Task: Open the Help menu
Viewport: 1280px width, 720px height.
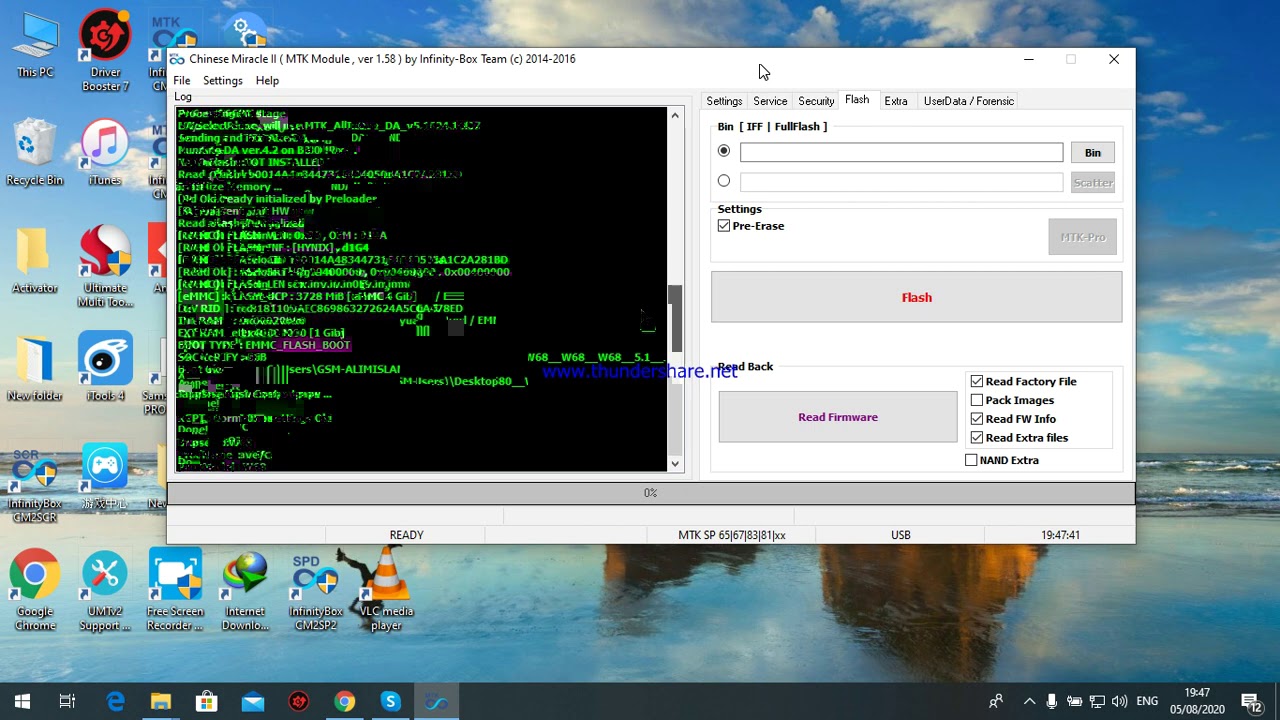Action: point(267,80)
